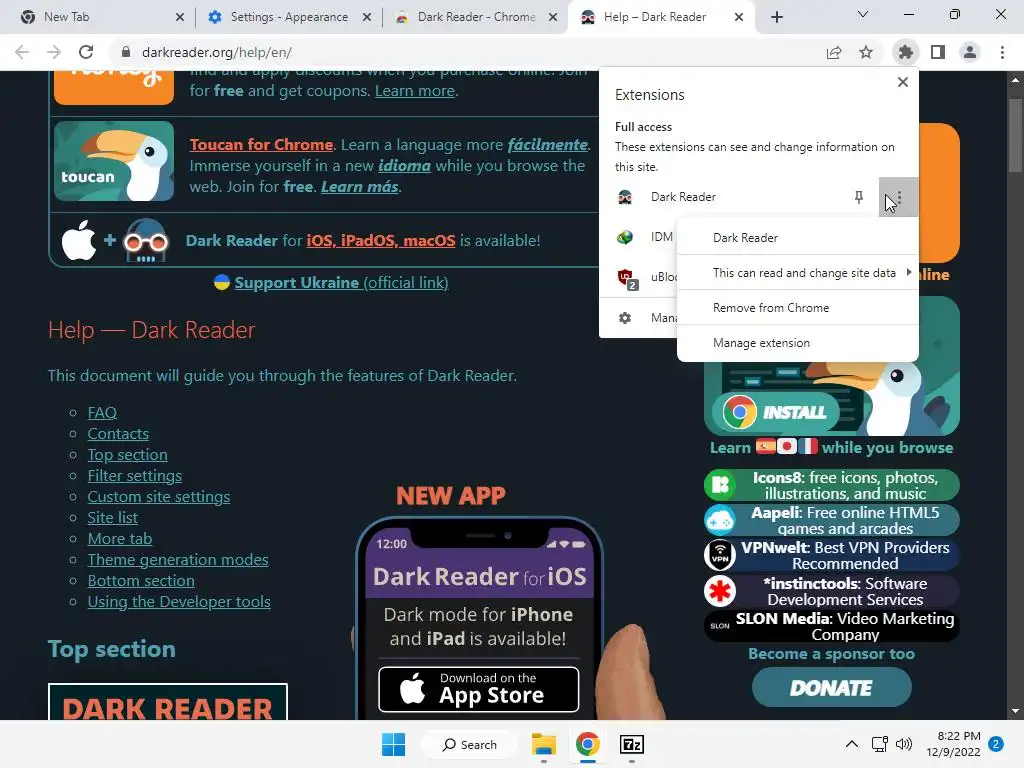Screen dimensions: 1024x768
Task: Open the tab search chevron
Action: click(x=863, y=14)
